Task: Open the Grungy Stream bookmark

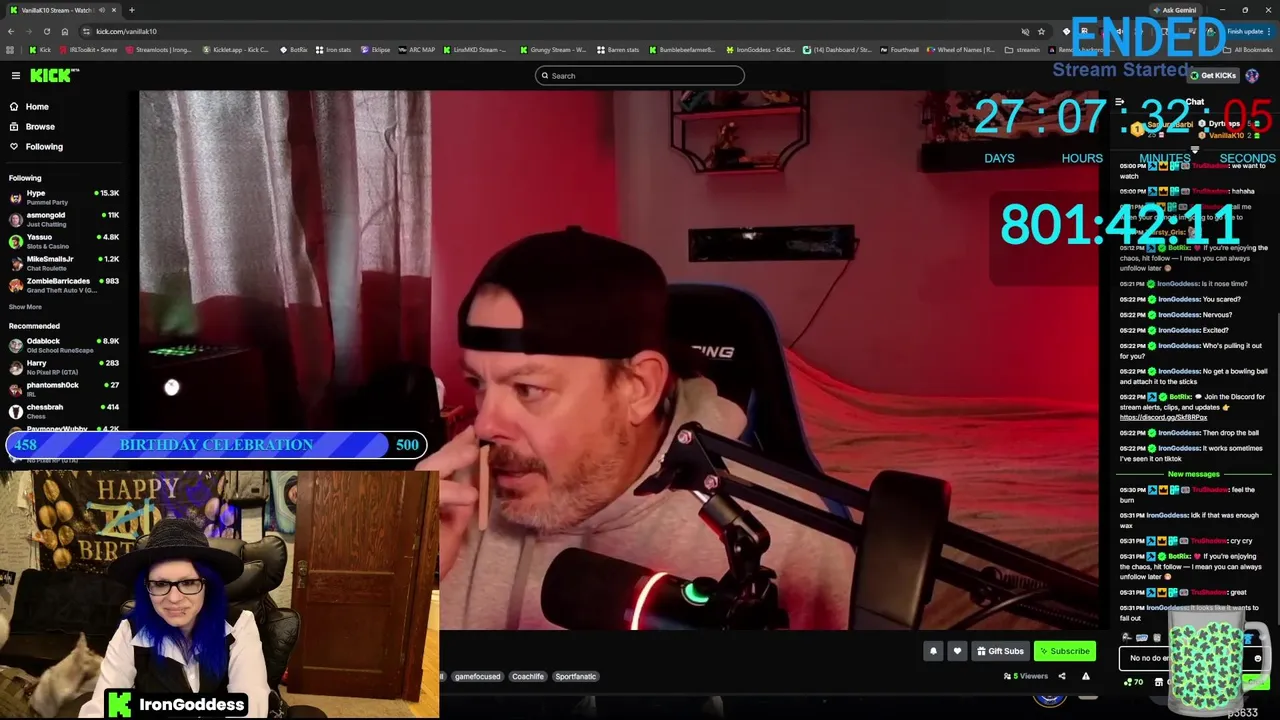Action: 554,50
